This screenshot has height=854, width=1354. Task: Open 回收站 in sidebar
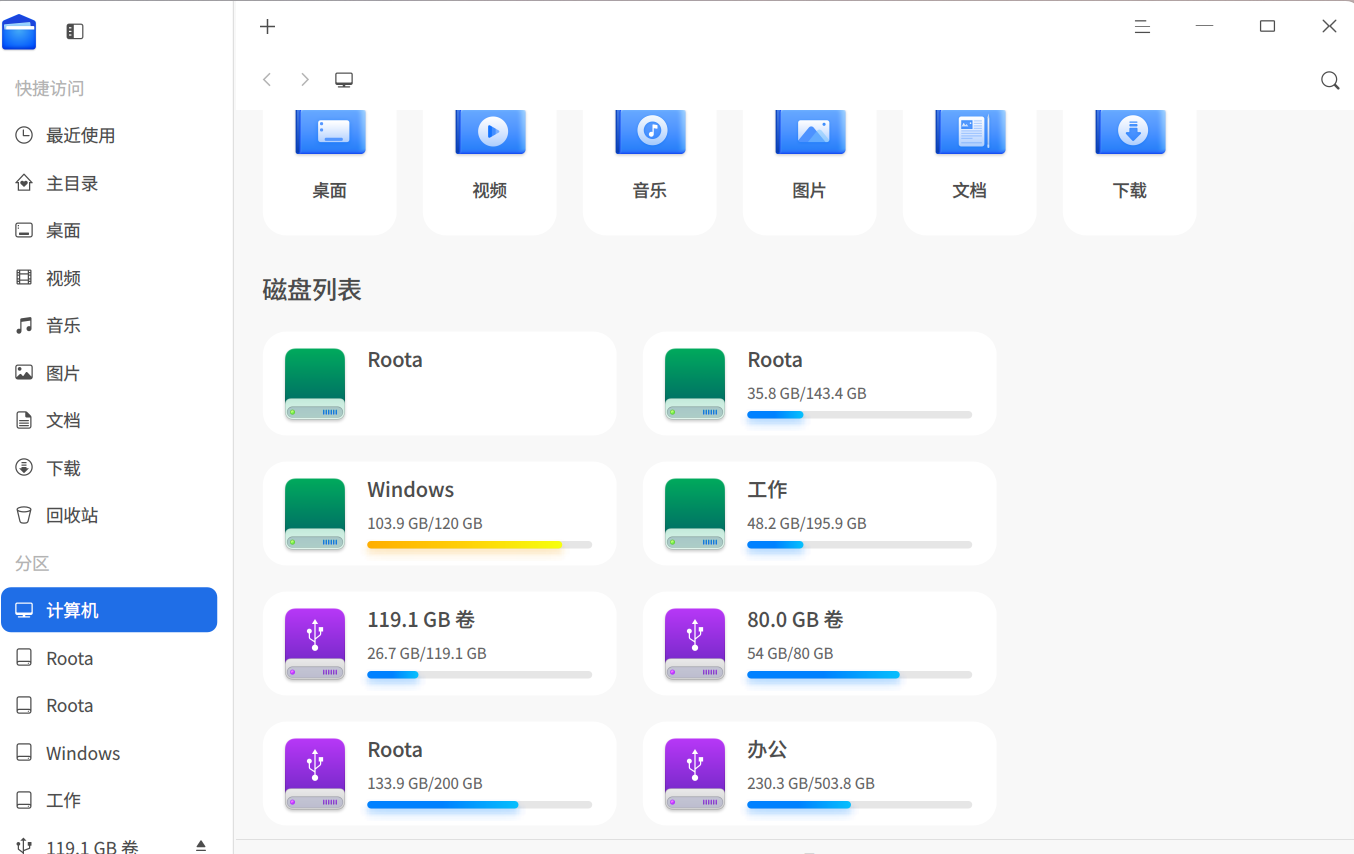109,516
